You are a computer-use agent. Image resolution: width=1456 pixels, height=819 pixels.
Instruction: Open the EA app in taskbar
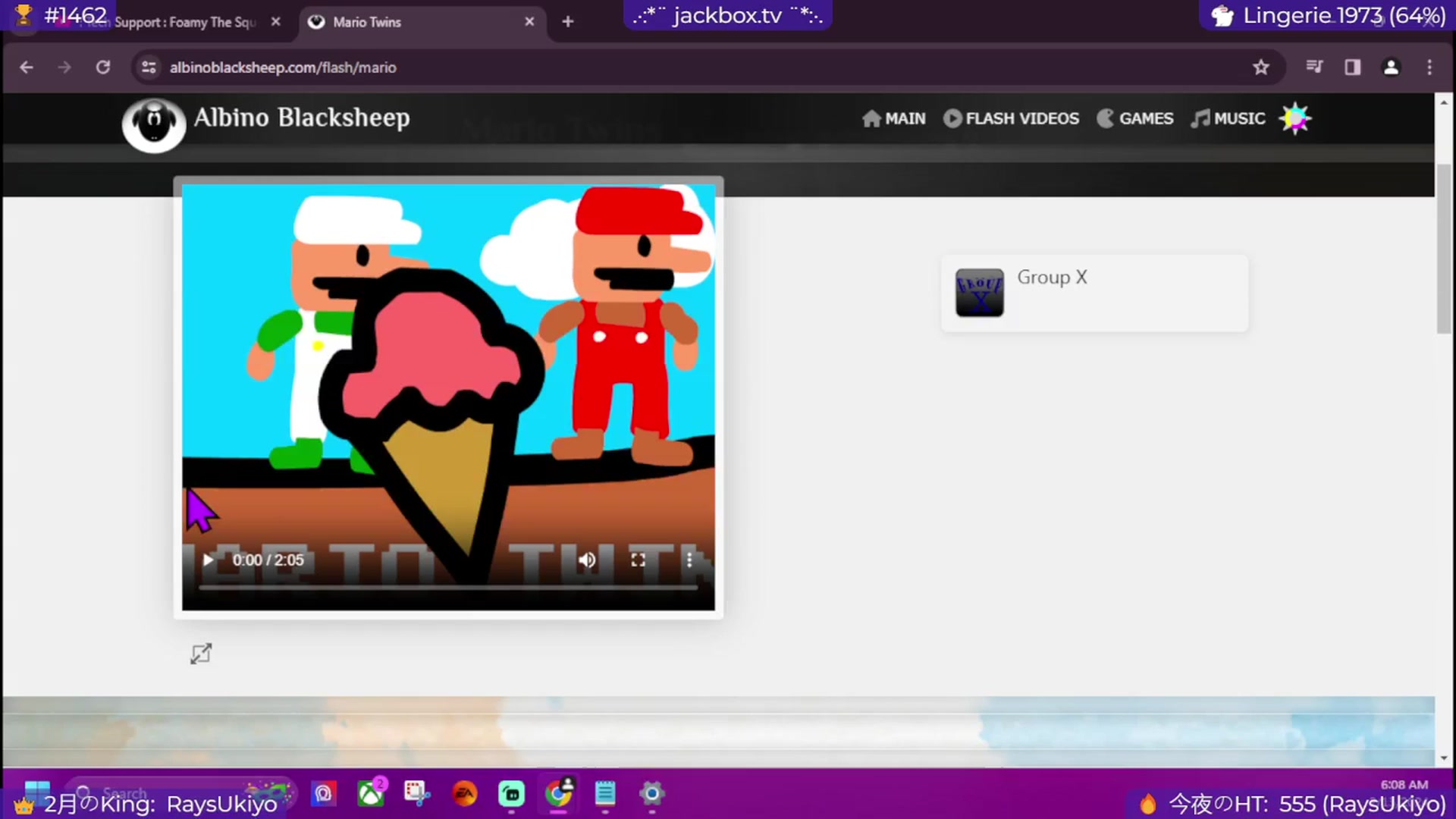pos(464,794)
